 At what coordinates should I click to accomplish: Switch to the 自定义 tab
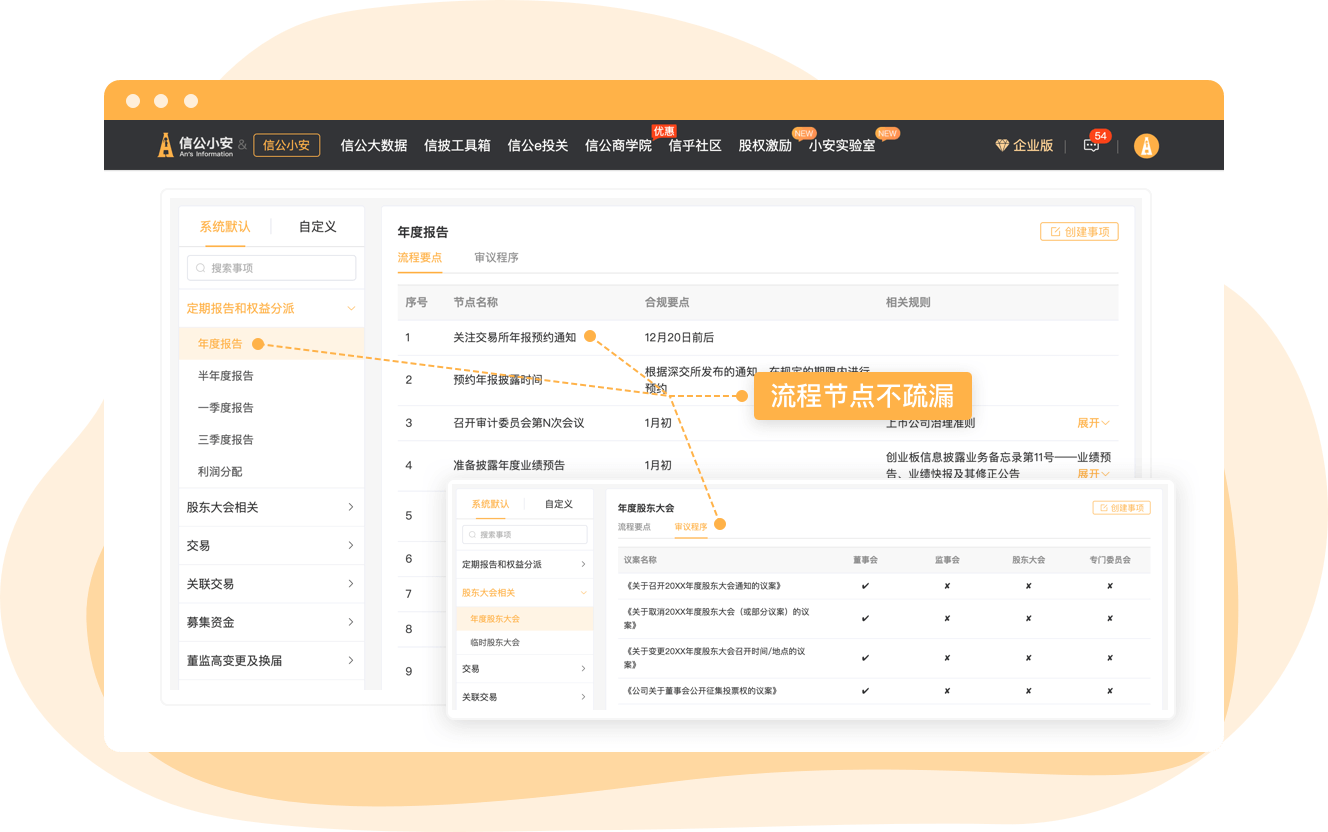coord(317,227)
